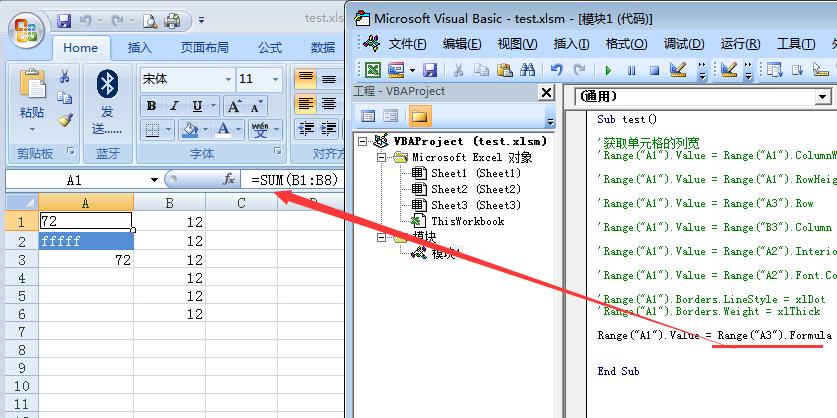This screenshot has height=418, width=837.
Task: Open the (通用) object dropdown in code window
Action: (822, 97)
